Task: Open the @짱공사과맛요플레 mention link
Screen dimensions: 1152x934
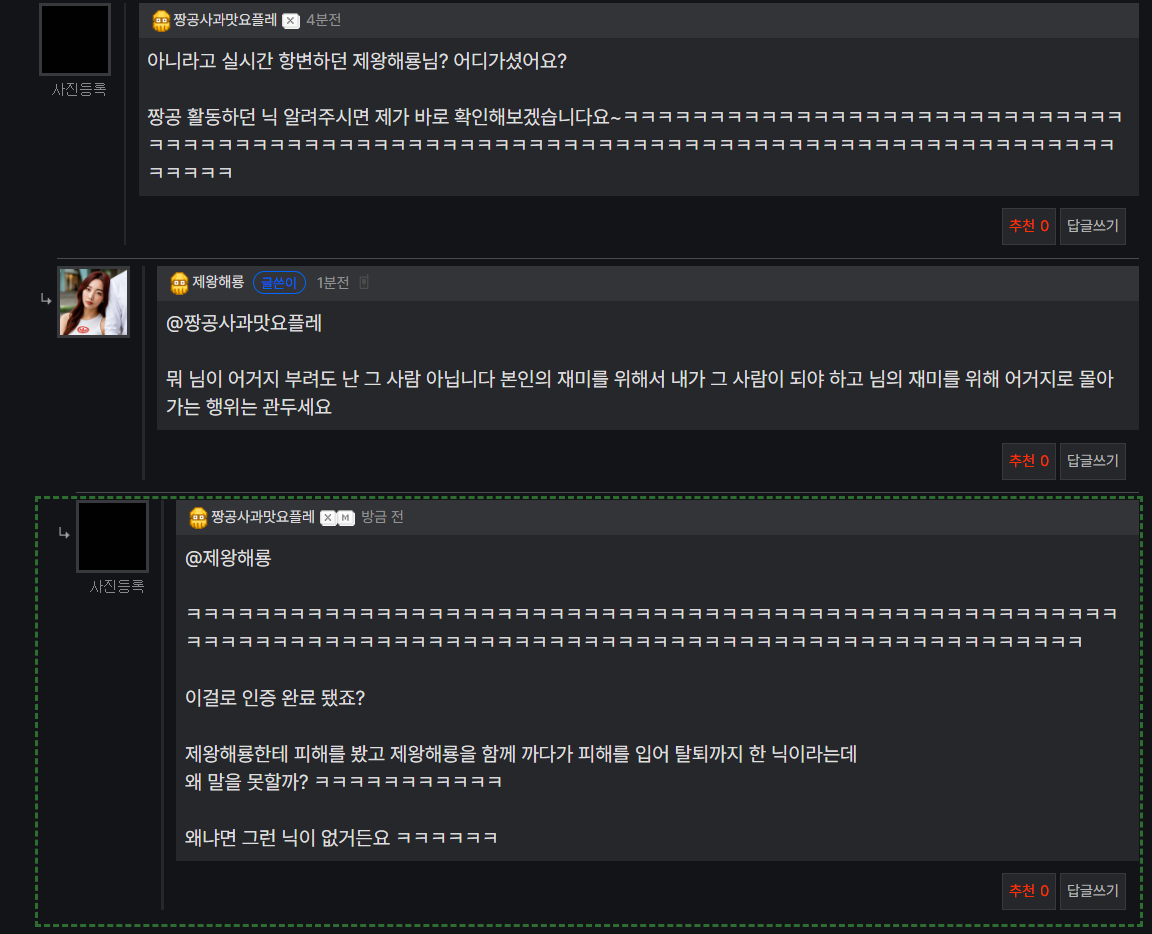Action: point(244,323)
